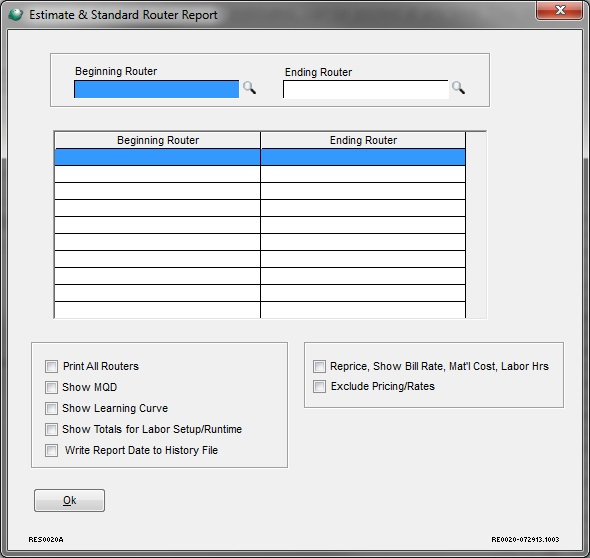The image size is (590, 558).
Task: Click version text RE0020-072913.1003
Action: (525, 540)
